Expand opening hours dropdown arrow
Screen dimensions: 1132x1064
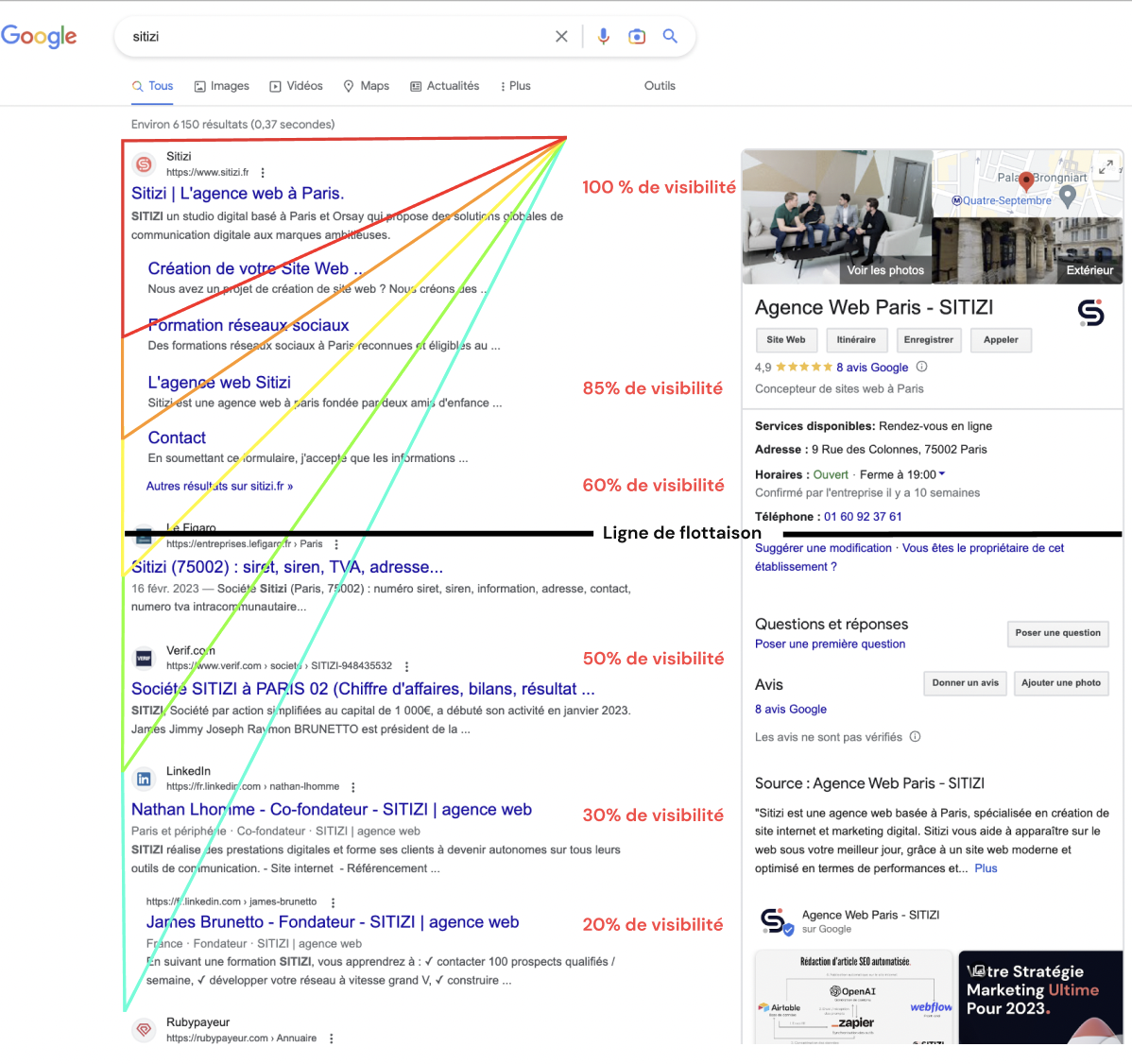click(x=942, y=474)
